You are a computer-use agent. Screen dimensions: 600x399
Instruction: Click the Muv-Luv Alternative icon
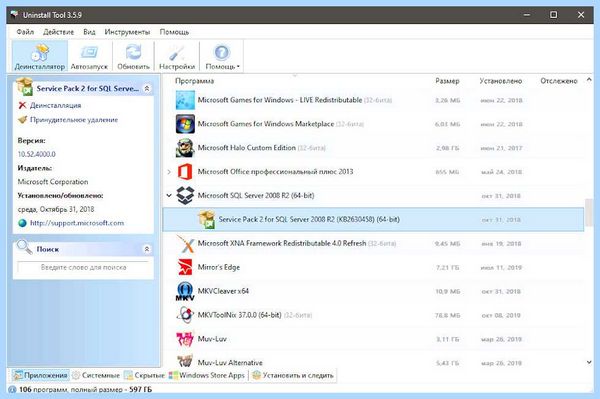point(185,360)
